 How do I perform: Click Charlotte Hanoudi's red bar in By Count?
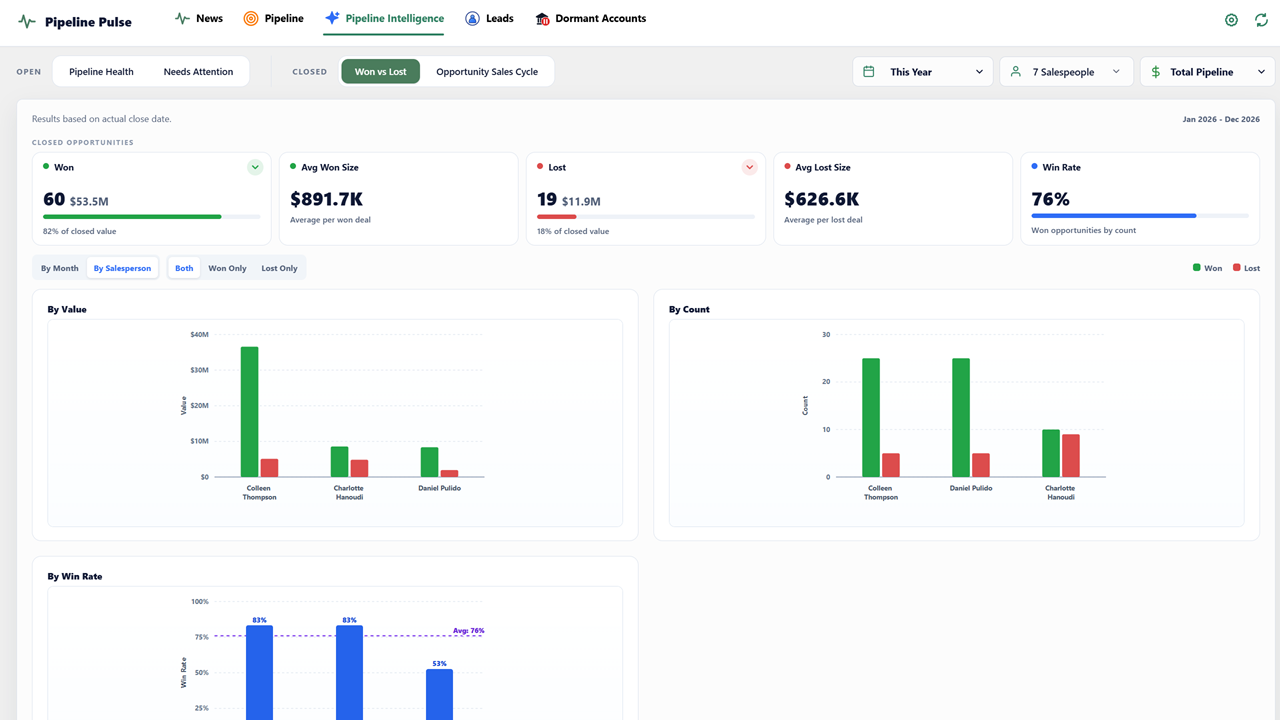point(1071,456)
